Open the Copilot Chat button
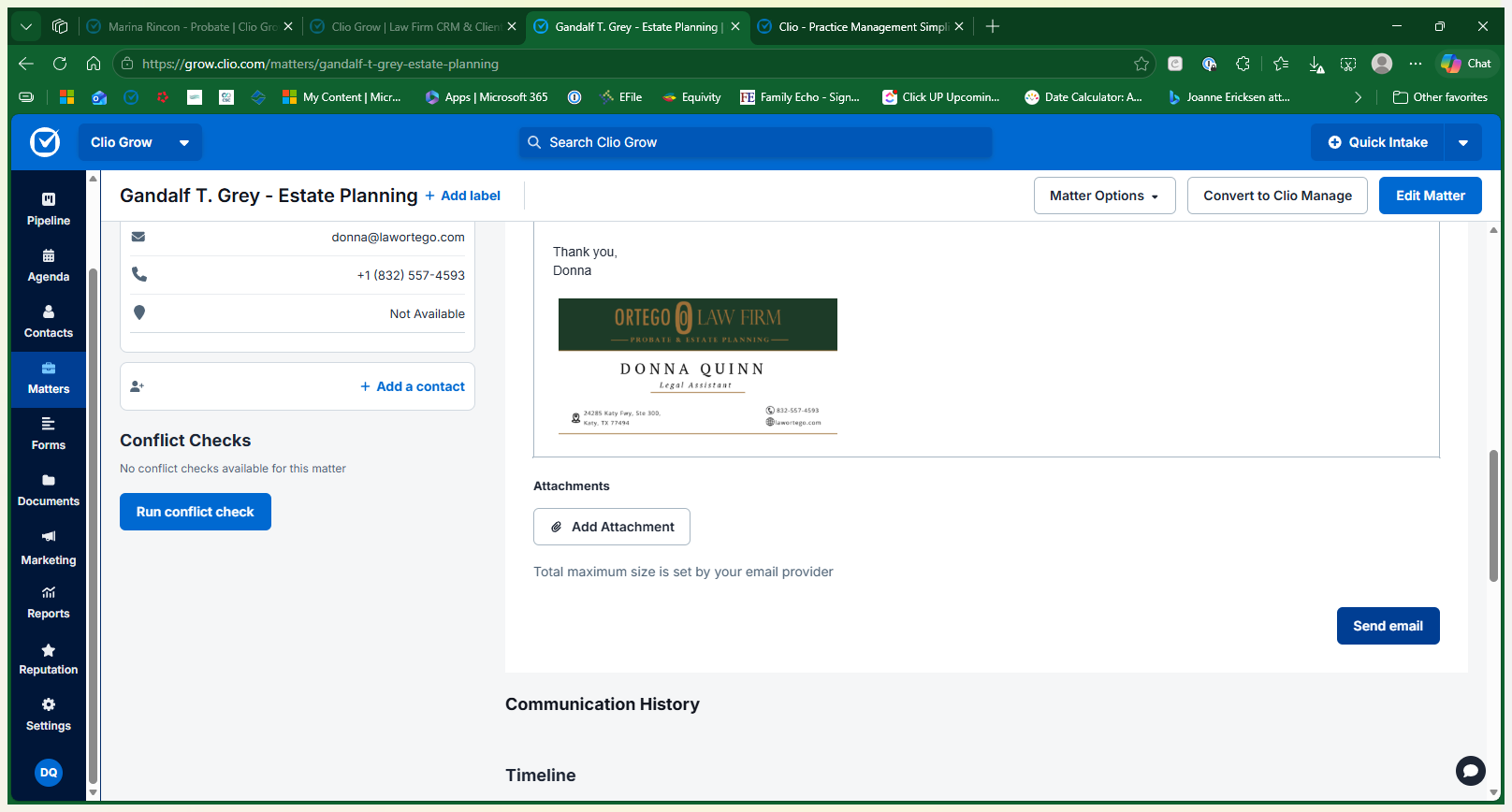 [x=1466, y=64]
